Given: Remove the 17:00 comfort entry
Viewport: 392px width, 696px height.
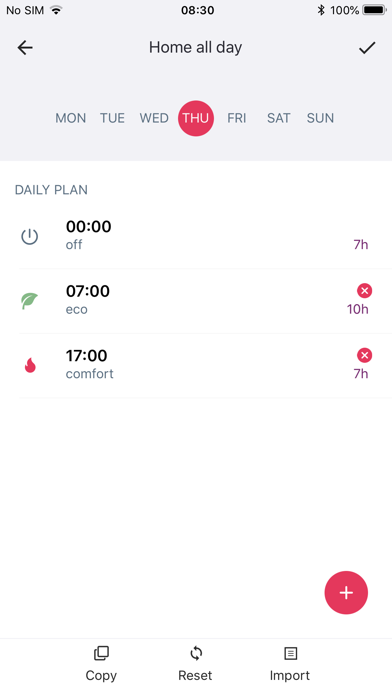Looking at the screenshot, I should click(364, 355).
